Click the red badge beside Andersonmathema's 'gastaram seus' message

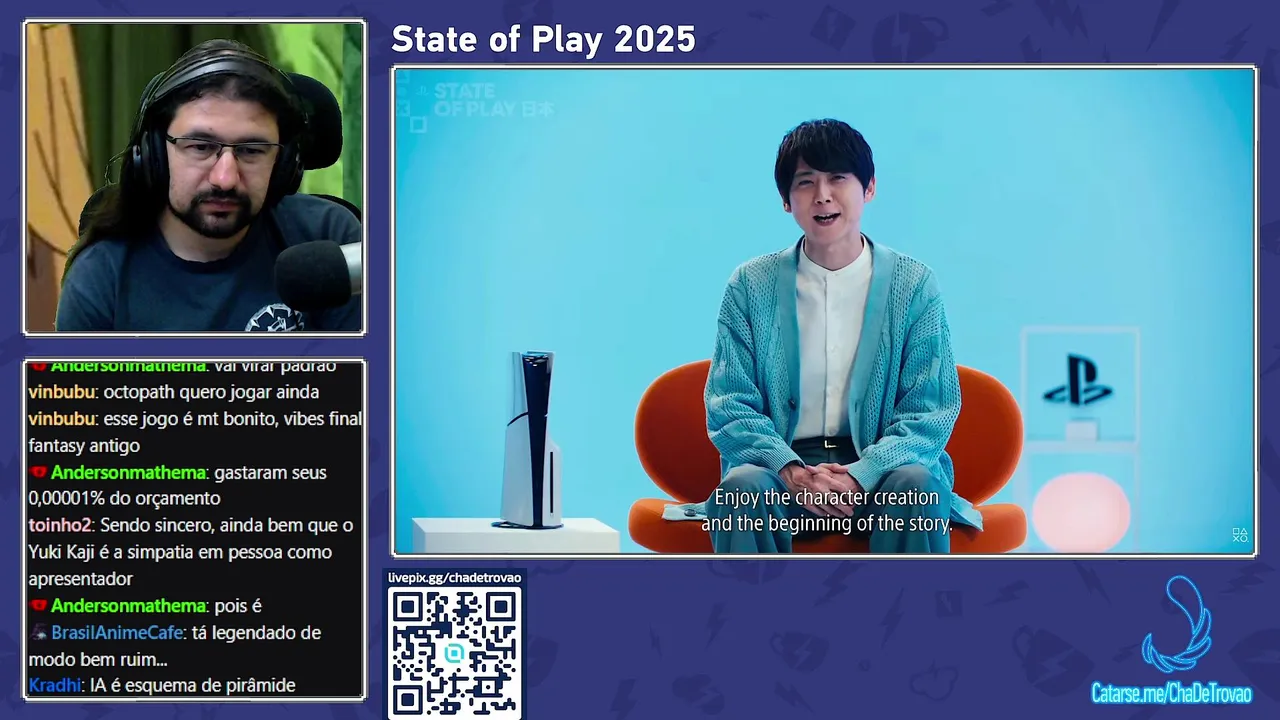pyautogui.click(x=38, y=472)
